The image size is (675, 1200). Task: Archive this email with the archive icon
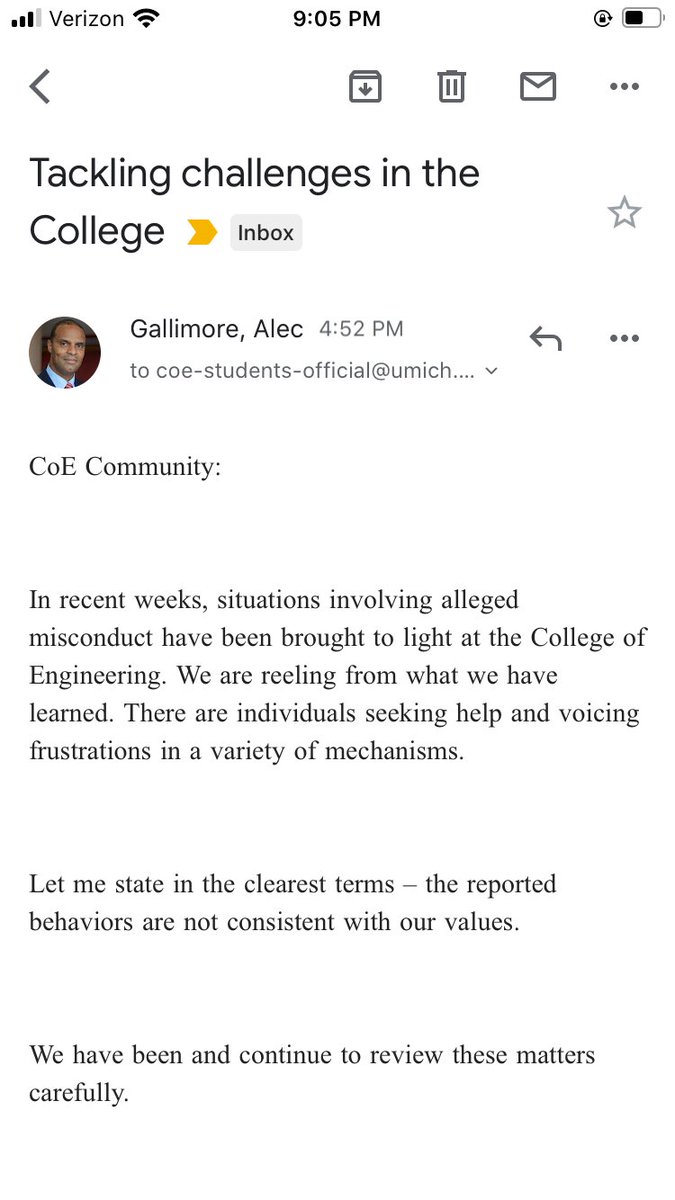coord(366,86)
